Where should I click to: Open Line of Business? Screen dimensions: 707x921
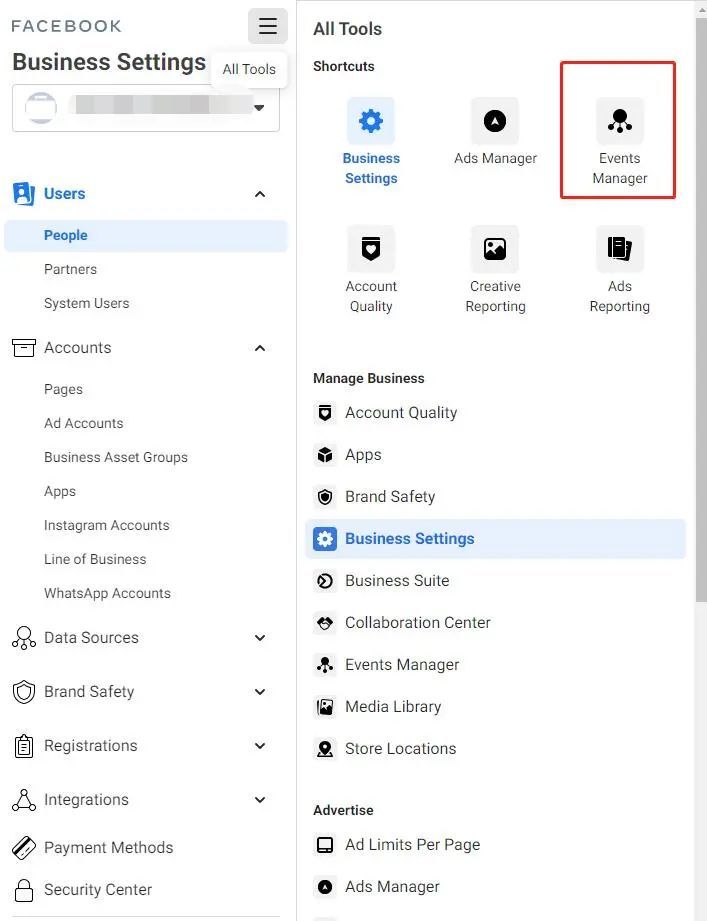[95, 560]
